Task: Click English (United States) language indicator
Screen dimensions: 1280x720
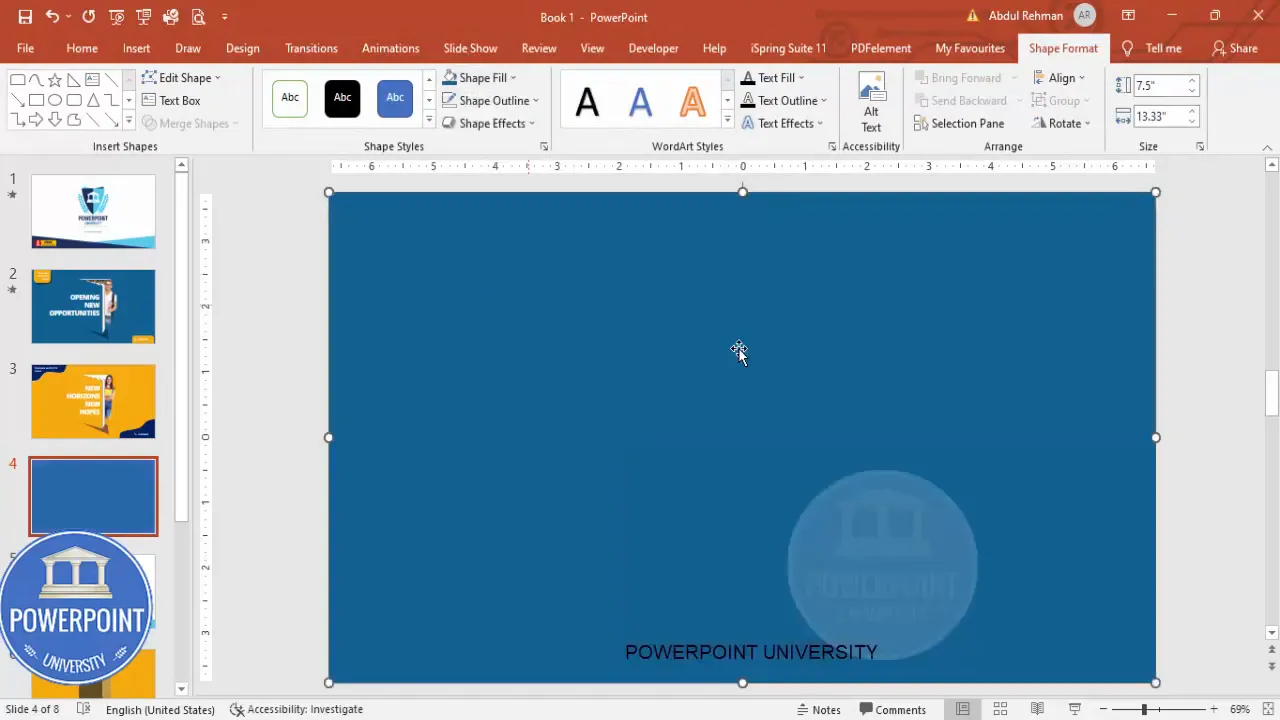Action: (x=160, y=709)
